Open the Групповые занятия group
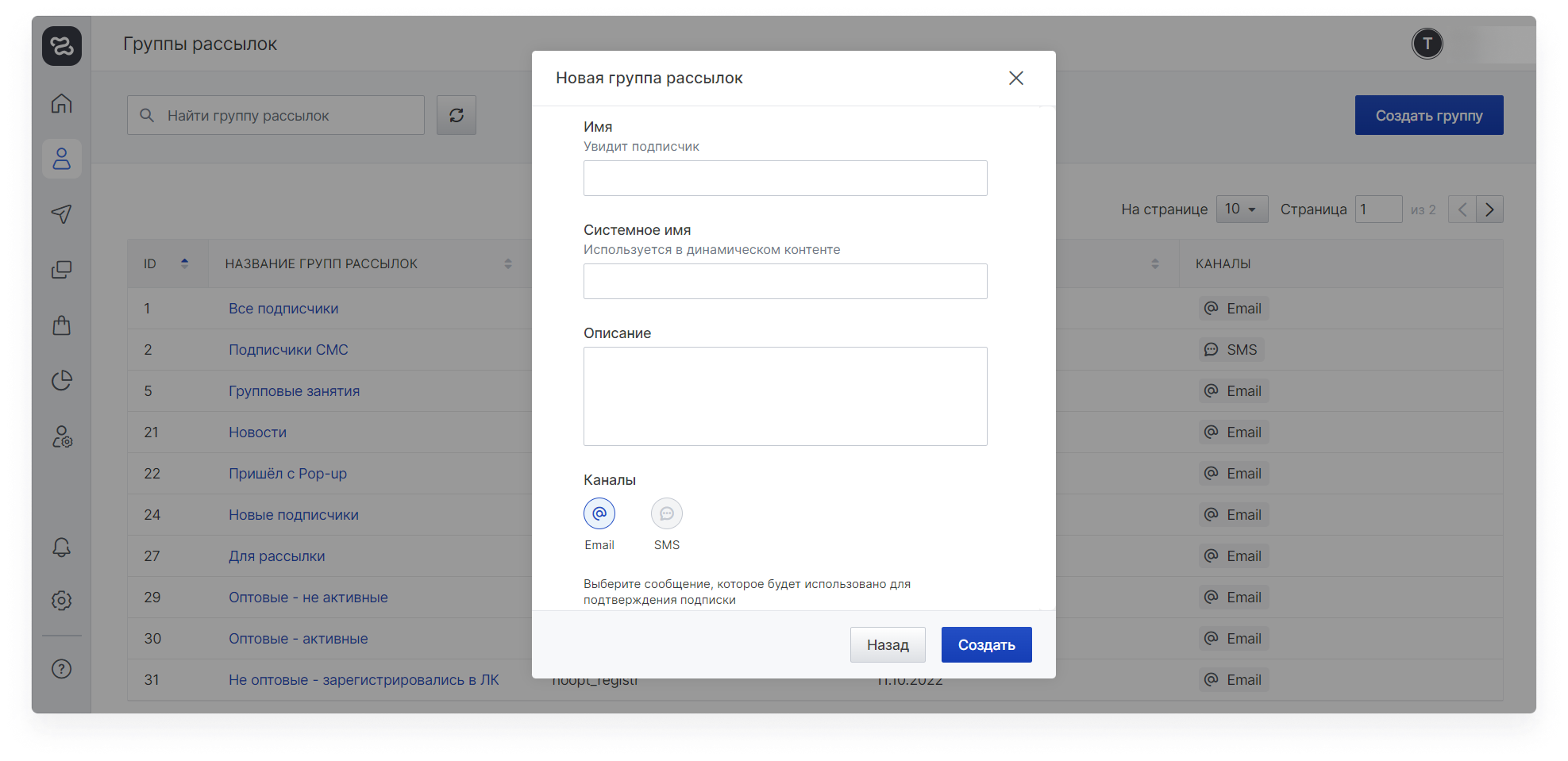Image resolution: width=1568 pixels, height=761 pixels. point(295,391)
